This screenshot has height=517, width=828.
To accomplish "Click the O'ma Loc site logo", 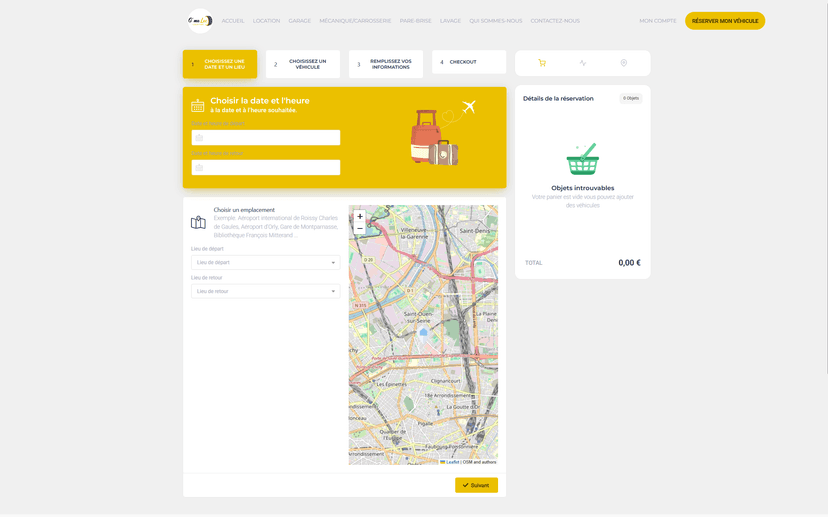I will (x=200, y=21).
